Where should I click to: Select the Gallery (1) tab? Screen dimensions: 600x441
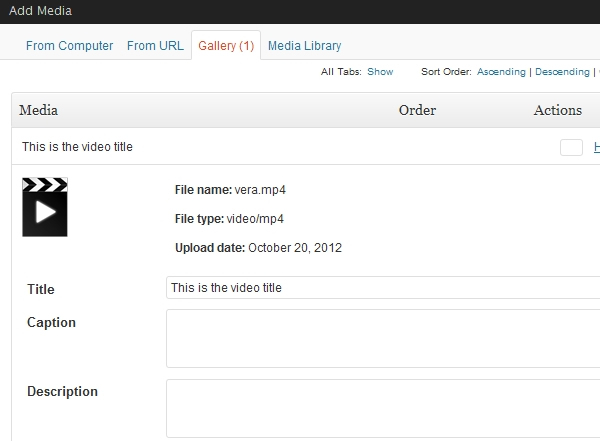point(226,46)
